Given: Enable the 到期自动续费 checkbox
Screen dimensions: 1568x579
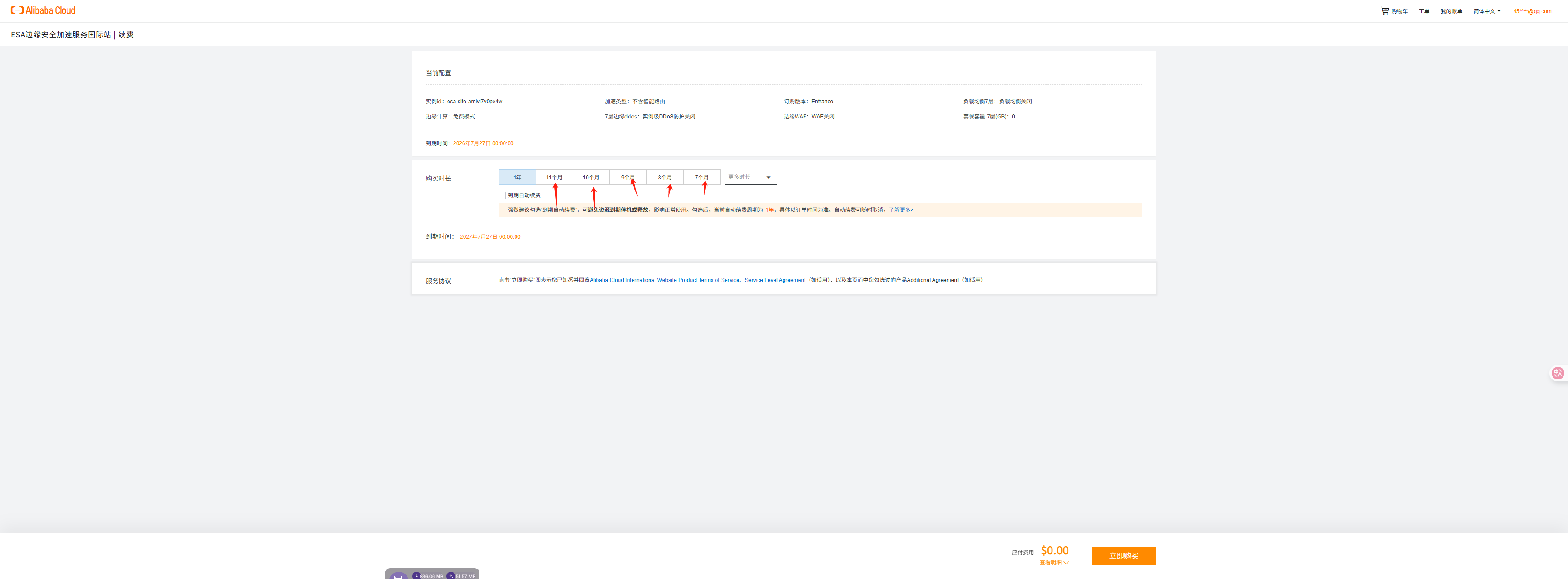Looking at the screenshot, I should tap(502, 195).
